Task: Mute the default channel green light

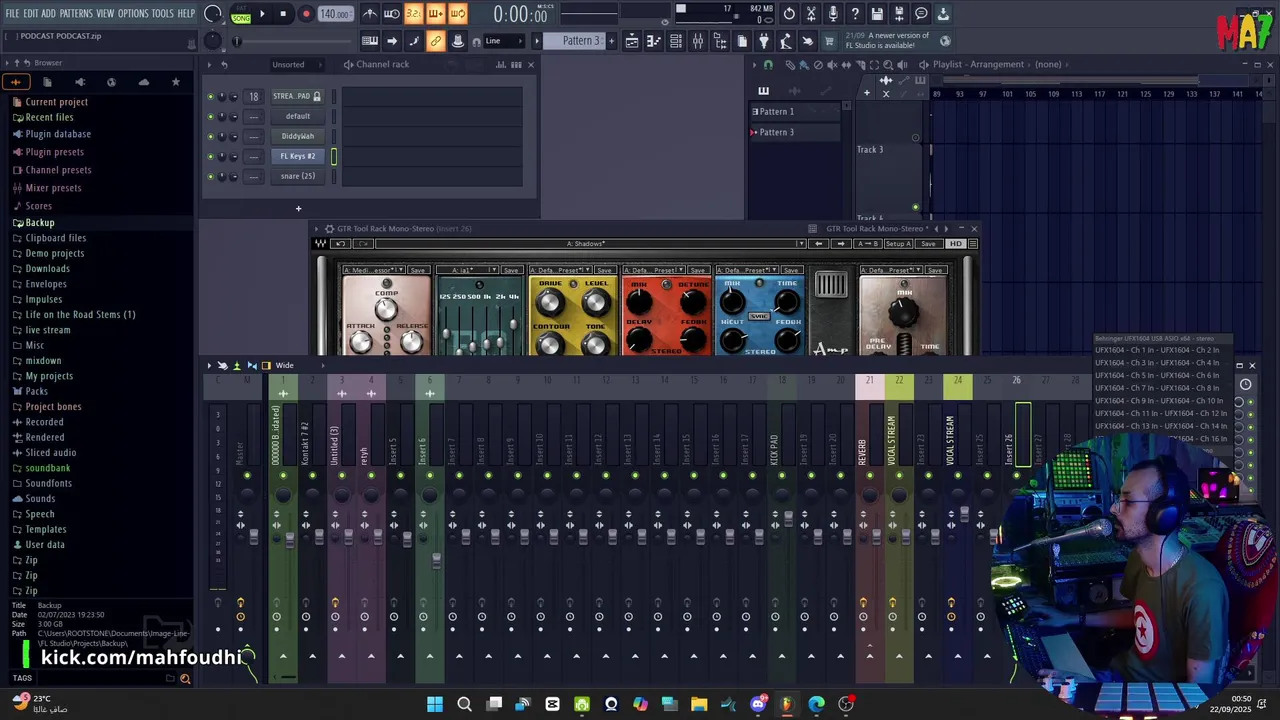Action: click(x=210, y=117)
